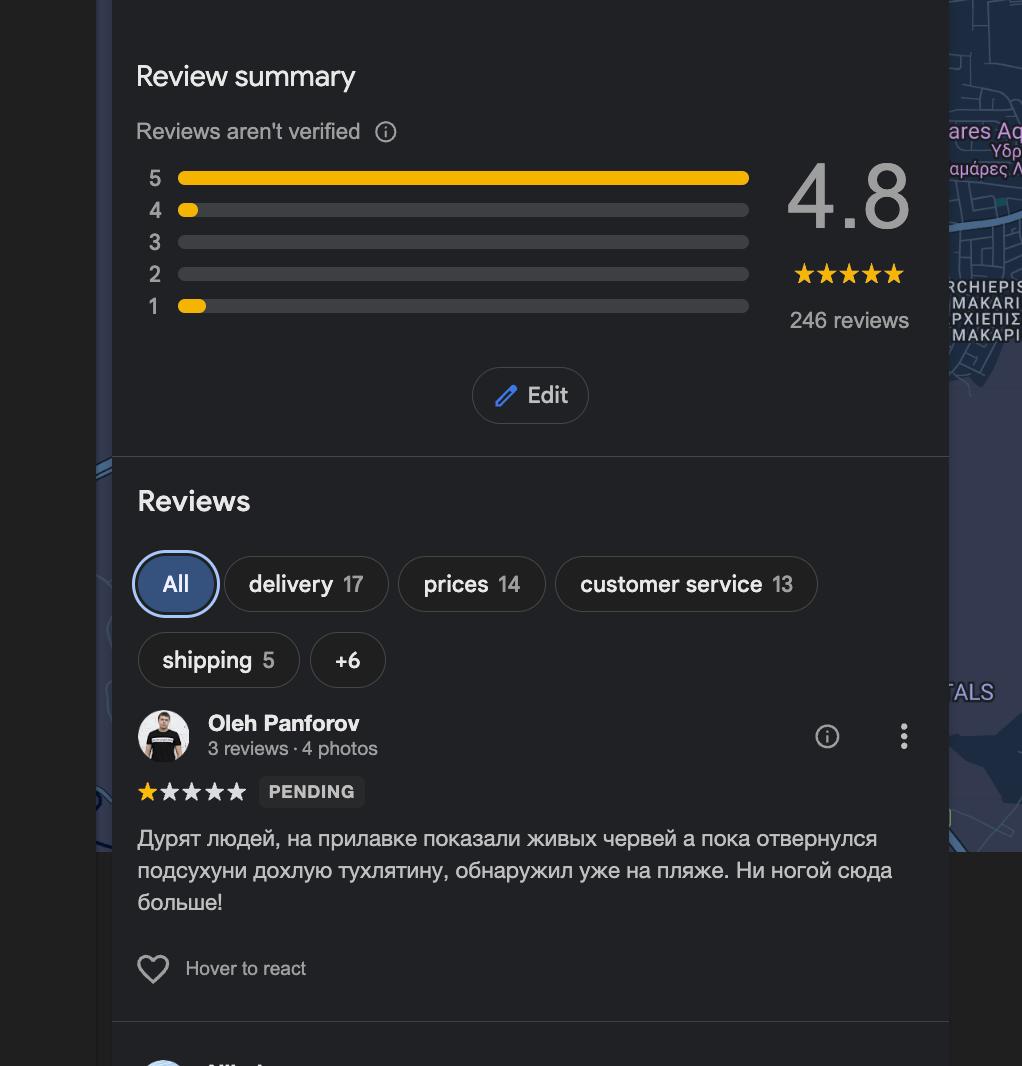Click the one-star rating on Oleh's review
This screenshot has width=1022, height=1066.
click(x=148, y=792)
